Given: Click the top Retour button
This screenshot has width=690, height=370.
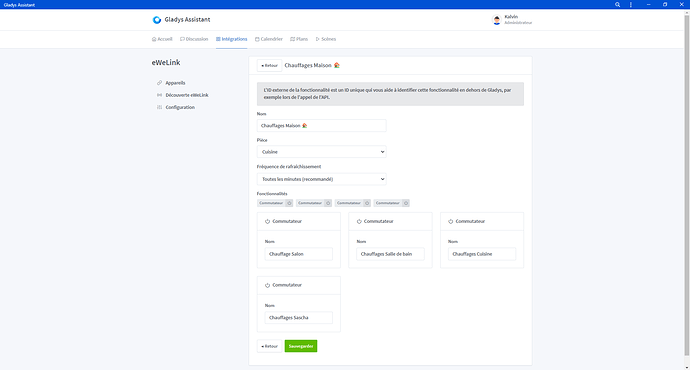Looking at the screenshot, I should click(x=269, y=66).
